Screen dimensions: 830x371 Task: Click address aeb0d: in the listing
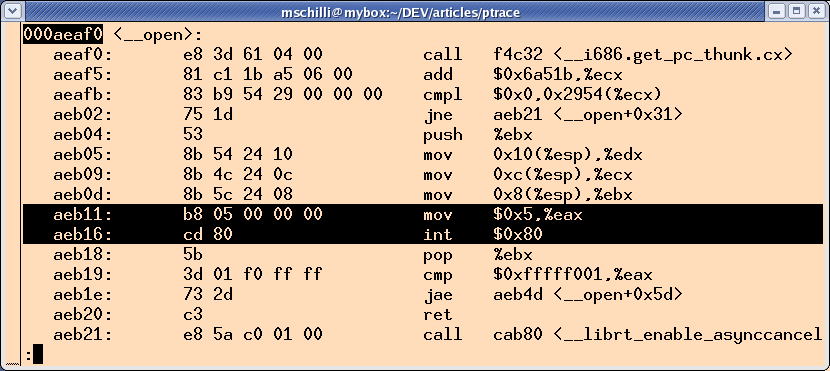83,194
